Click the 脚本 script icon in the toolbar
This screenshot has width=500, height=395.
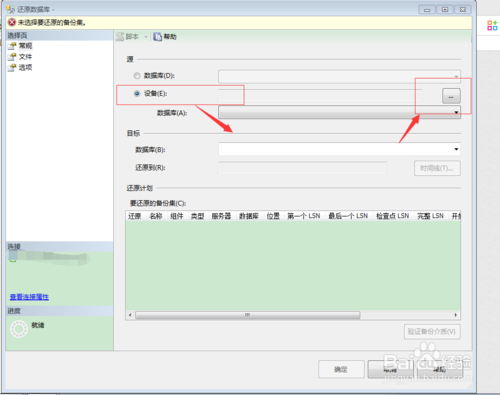[x=120, y=37]
